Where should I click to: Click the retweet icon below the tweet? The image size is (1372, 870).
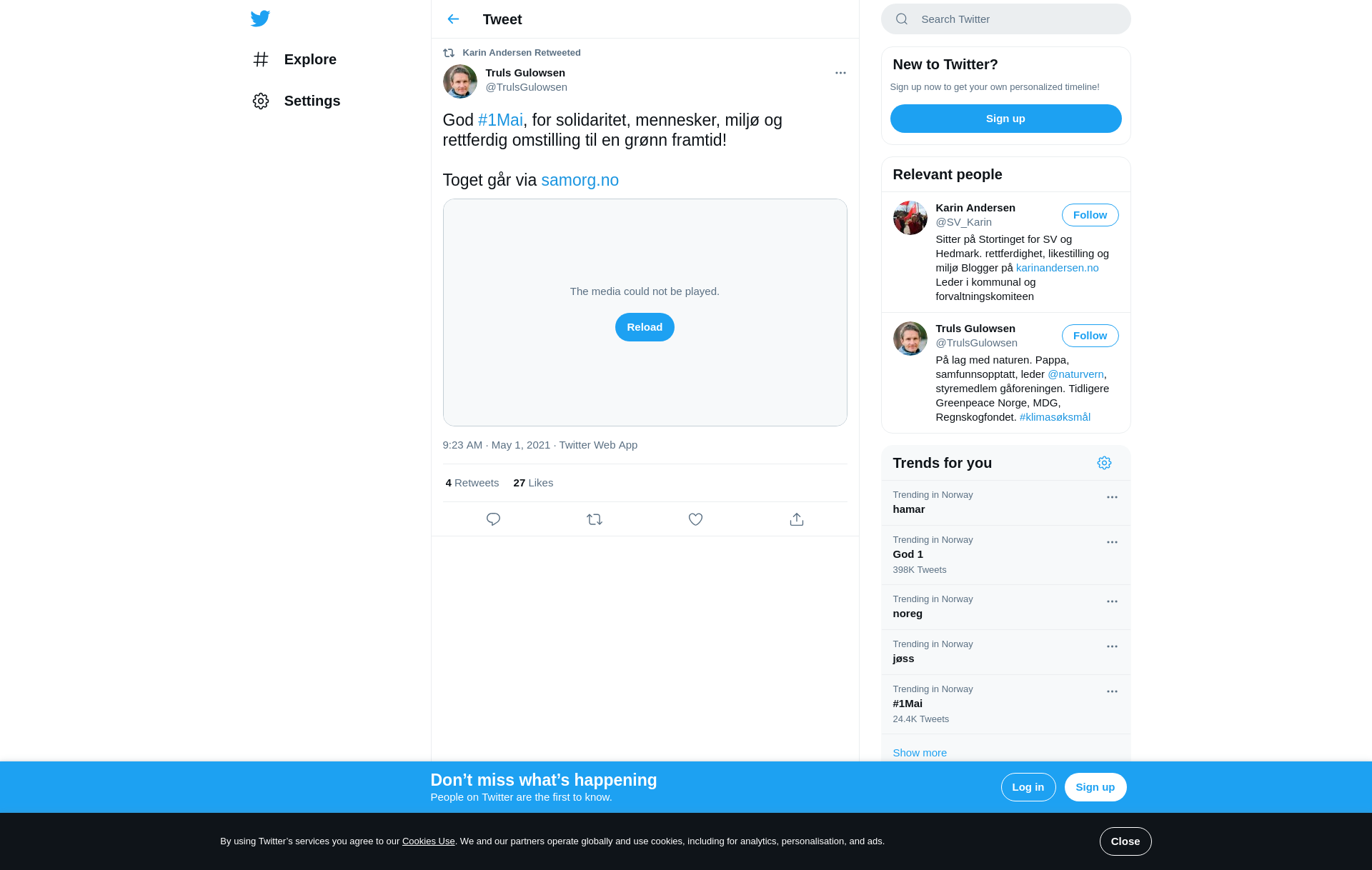[x=595, y=519]
